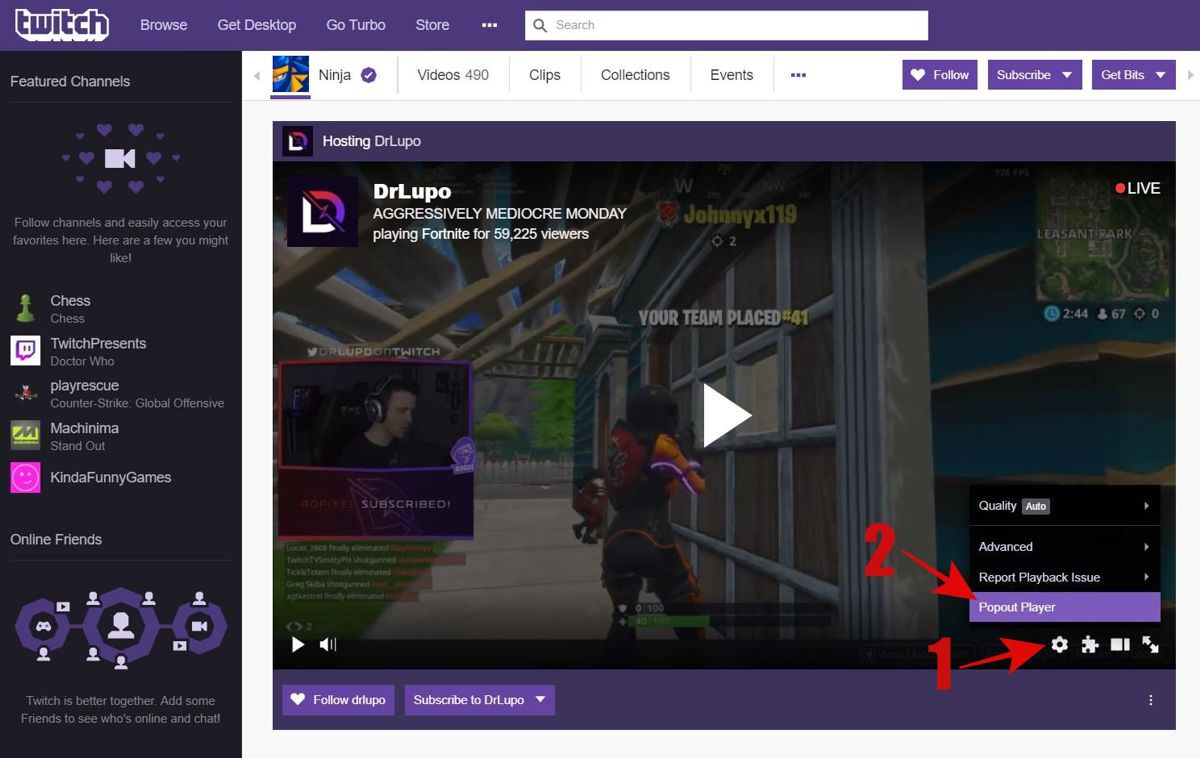Click DrLupo icon in Hosting bar
1200x758 pixels.
point(297,141)
